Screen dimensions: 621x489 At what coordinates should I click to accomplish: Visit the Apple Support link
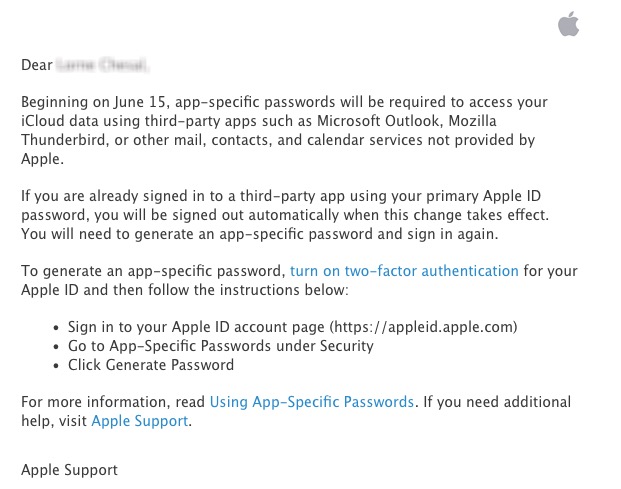coord(140,421)
